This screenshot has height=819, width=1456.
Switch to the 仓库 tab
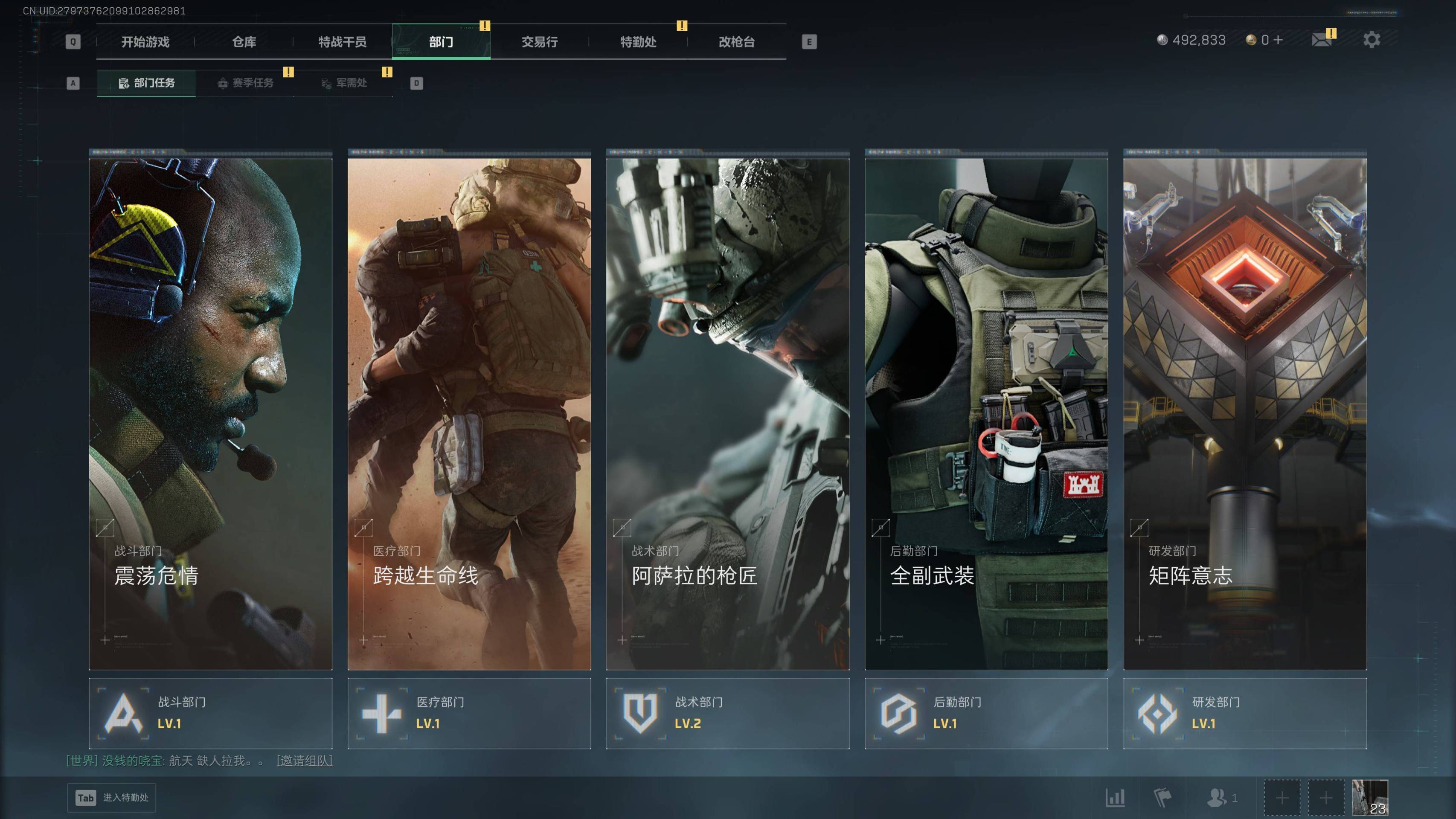click(x=244, y=42)
